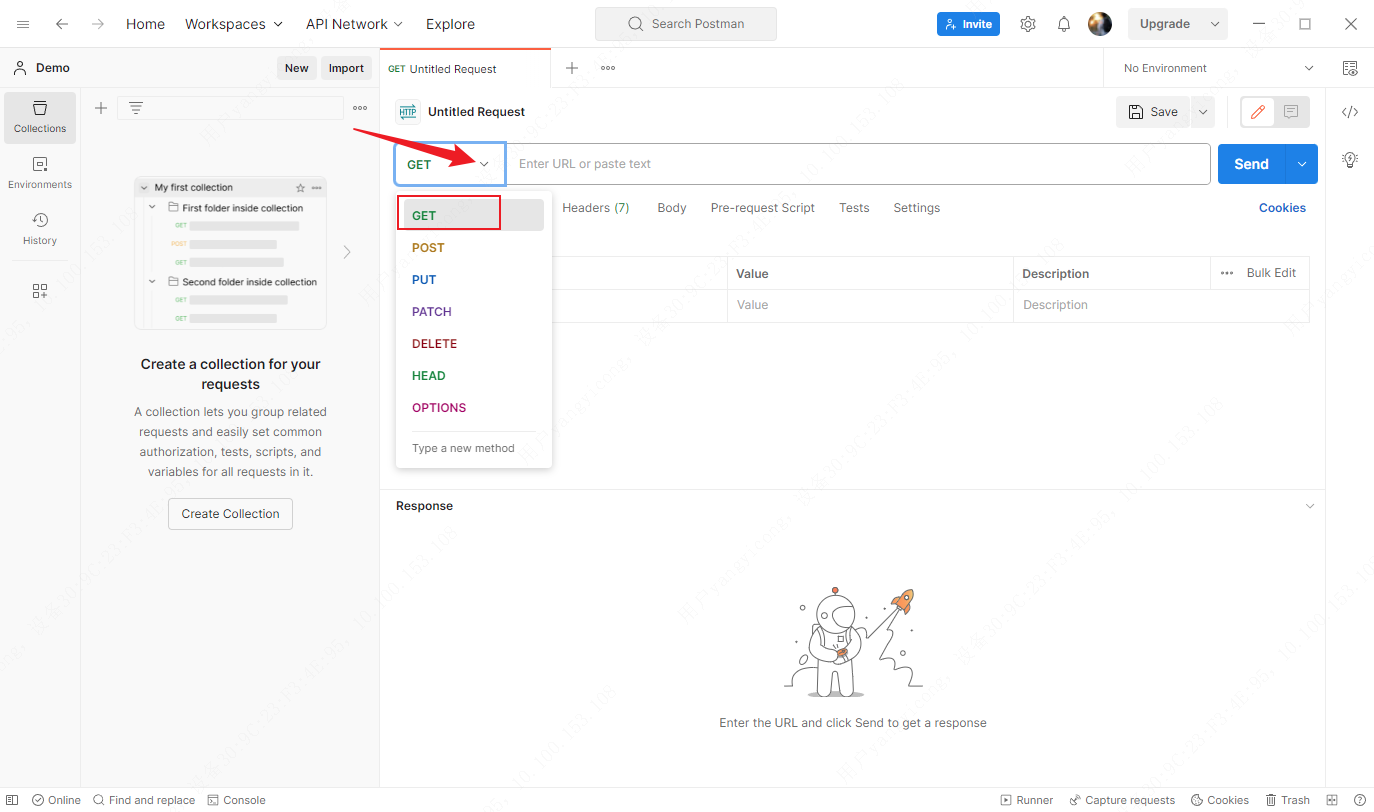This screenshot has width=1374, height=812.
Task: Add a new collection with the plus icon
Action: [101, 108]
